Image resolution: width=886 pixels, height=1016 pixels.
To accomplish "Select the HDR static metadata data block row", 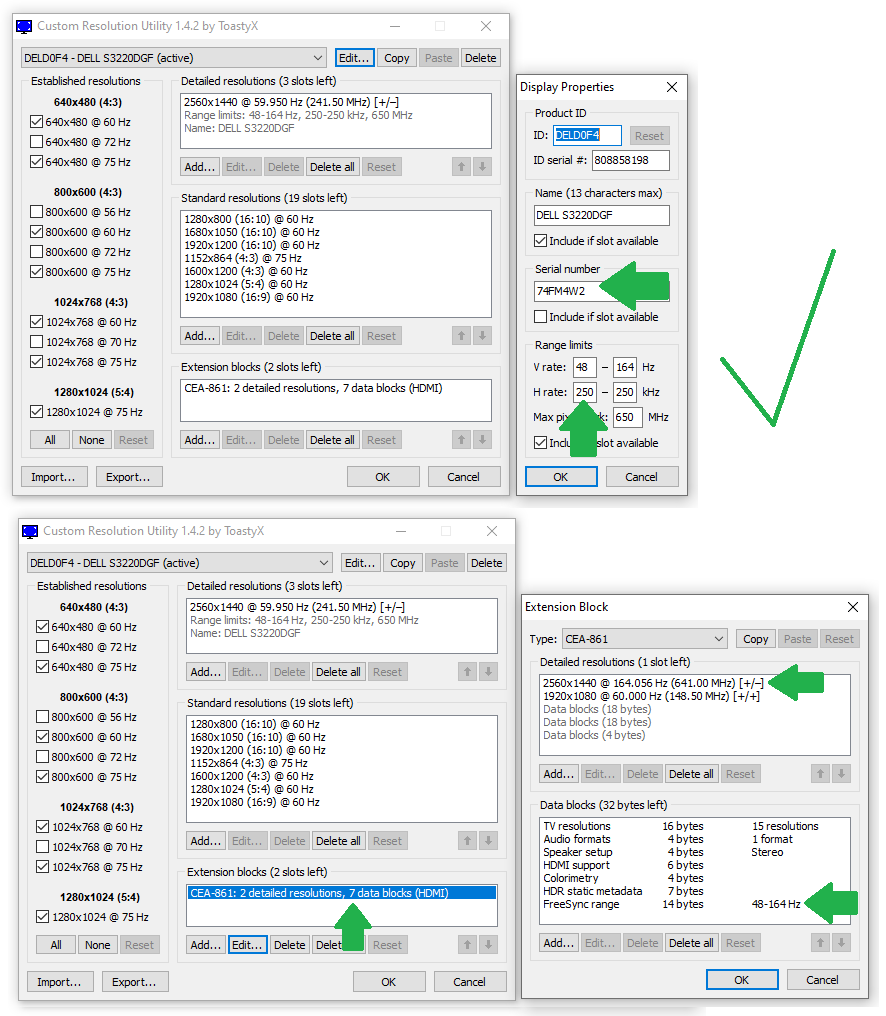I will click(x=694, y=891).
